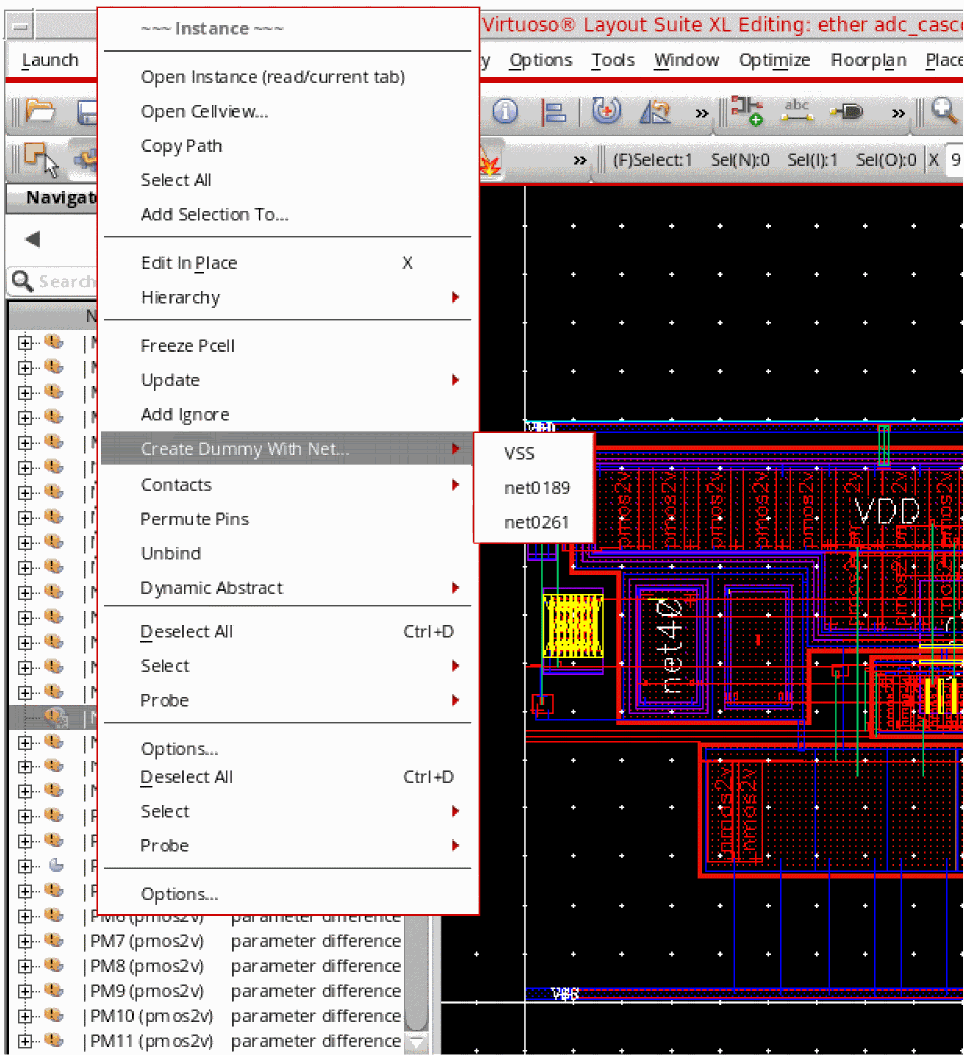Click the Create Instance toolbar icon
964x1055 pixels.
746,112
